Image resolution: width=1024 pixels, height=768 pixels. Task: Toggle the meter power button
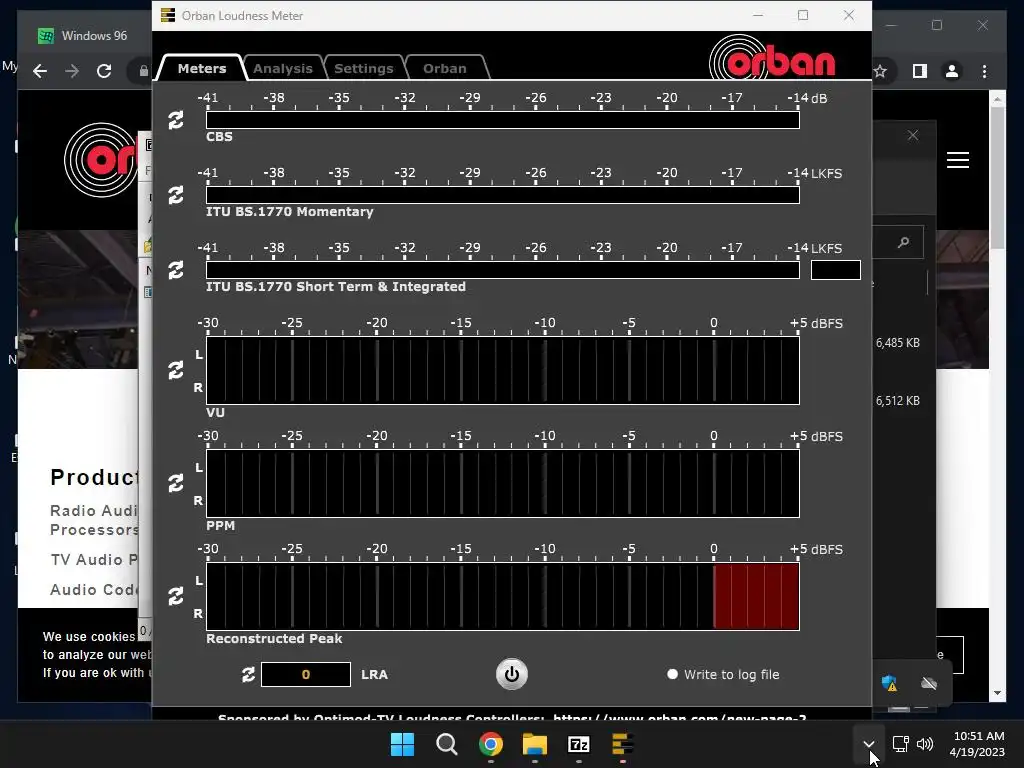511,675
